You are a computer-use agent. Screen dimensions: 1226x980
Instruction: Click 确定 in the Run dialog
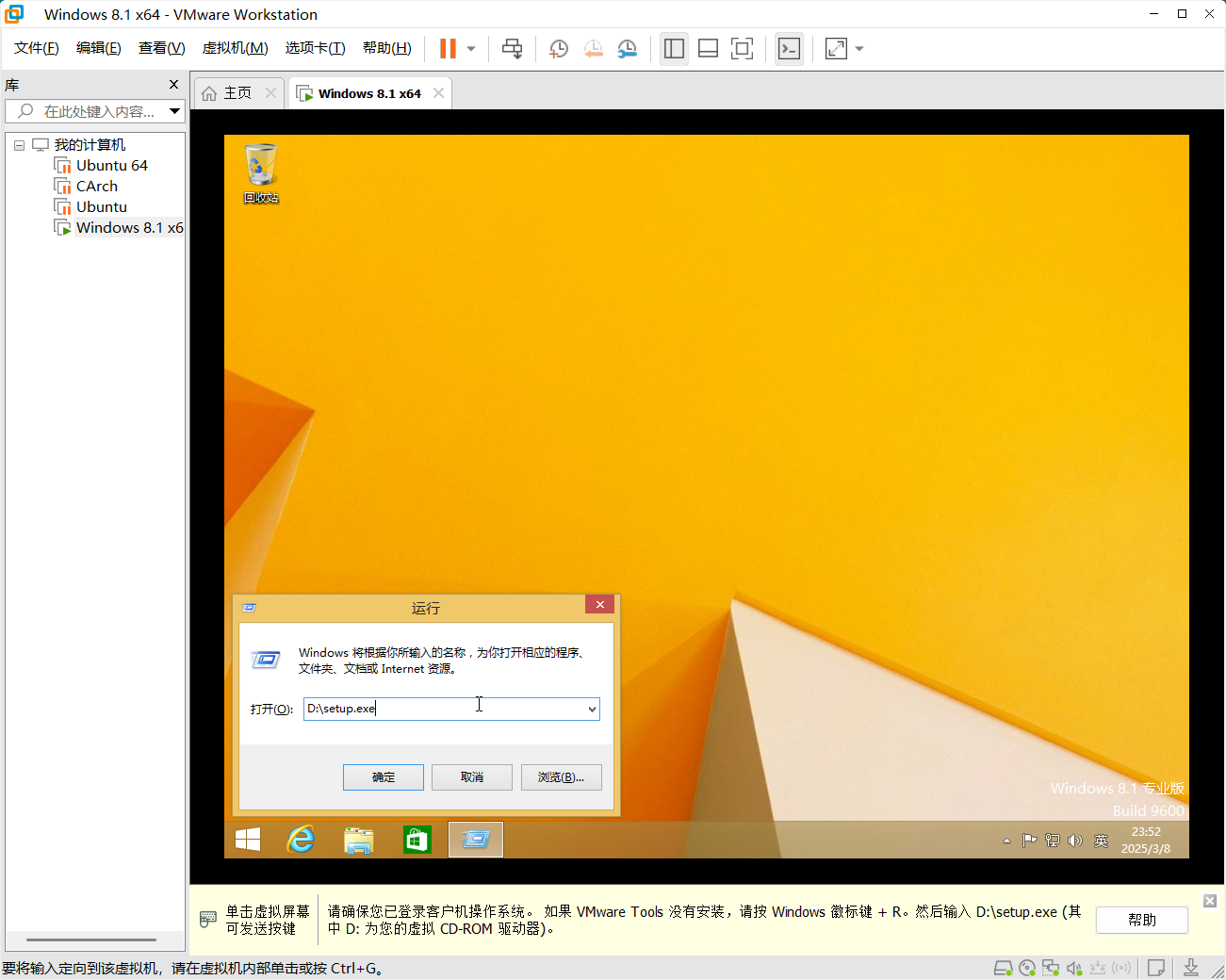click(384, 777)
